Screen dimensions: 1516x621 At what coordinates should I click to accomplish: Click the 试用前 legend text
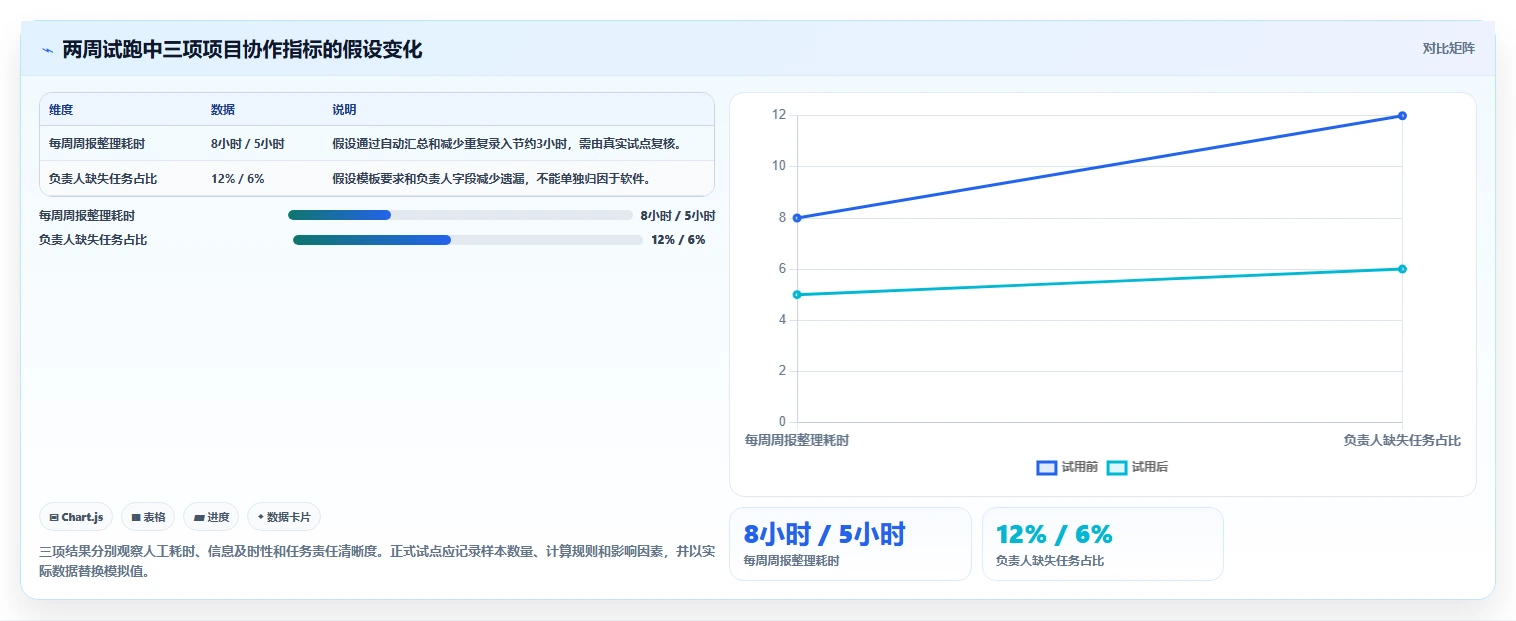coord(1080,467)
